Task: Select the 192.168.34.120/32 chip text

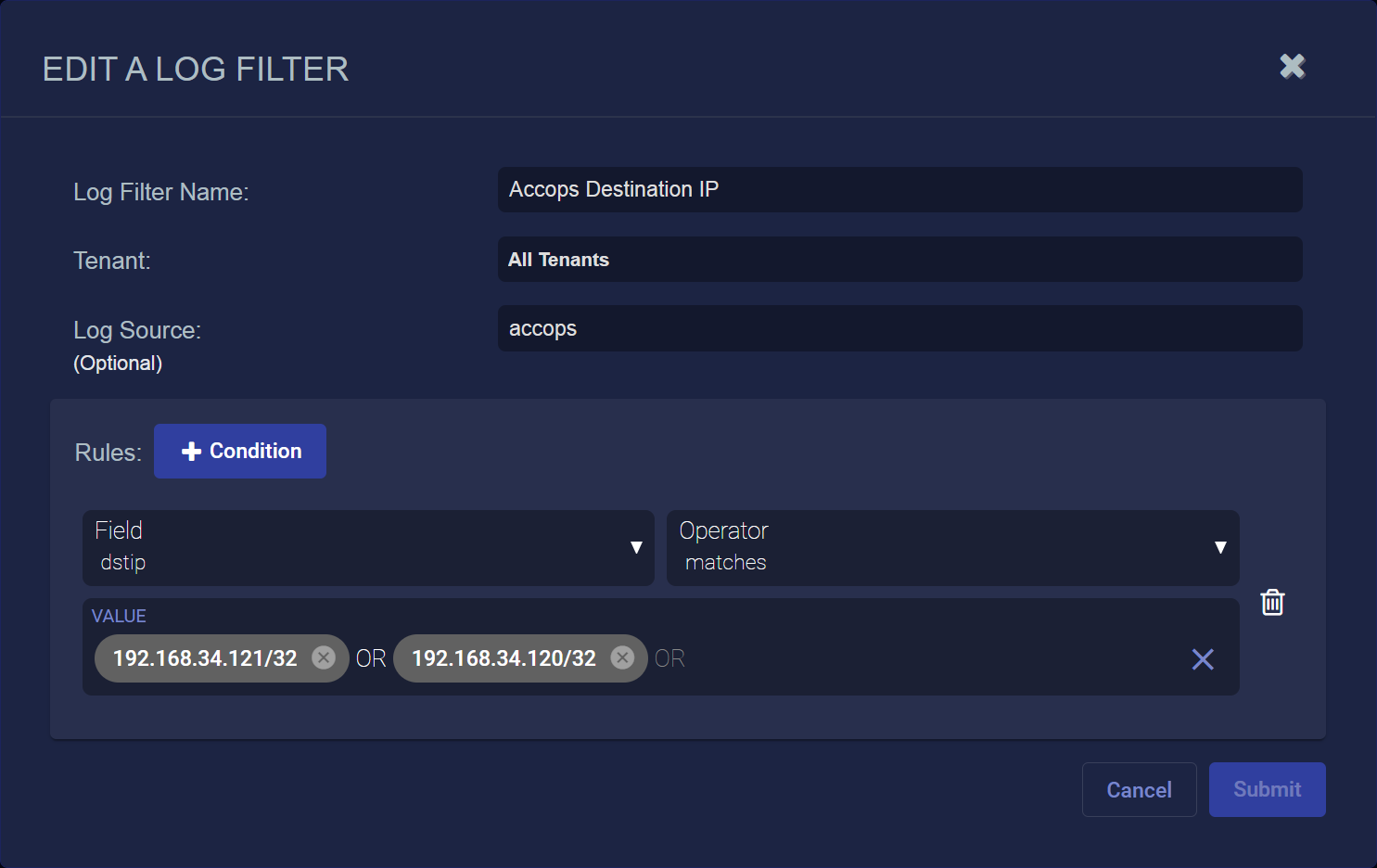Action: point(504,658)
